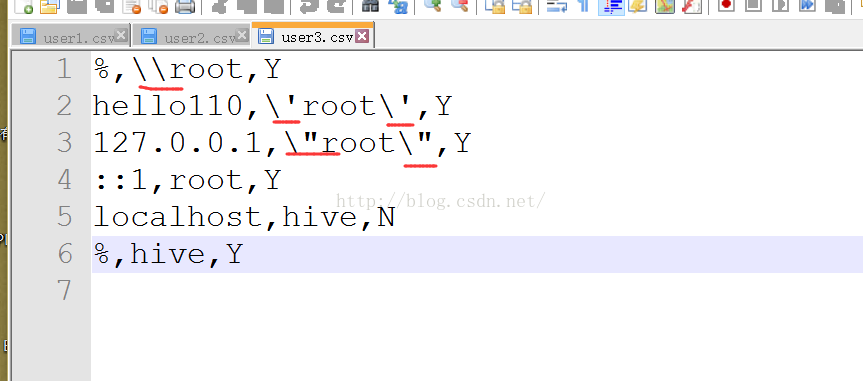Close the user2.csv tab
The width and height of the screenshot is (863, 381).
click(x=242, y=36)
